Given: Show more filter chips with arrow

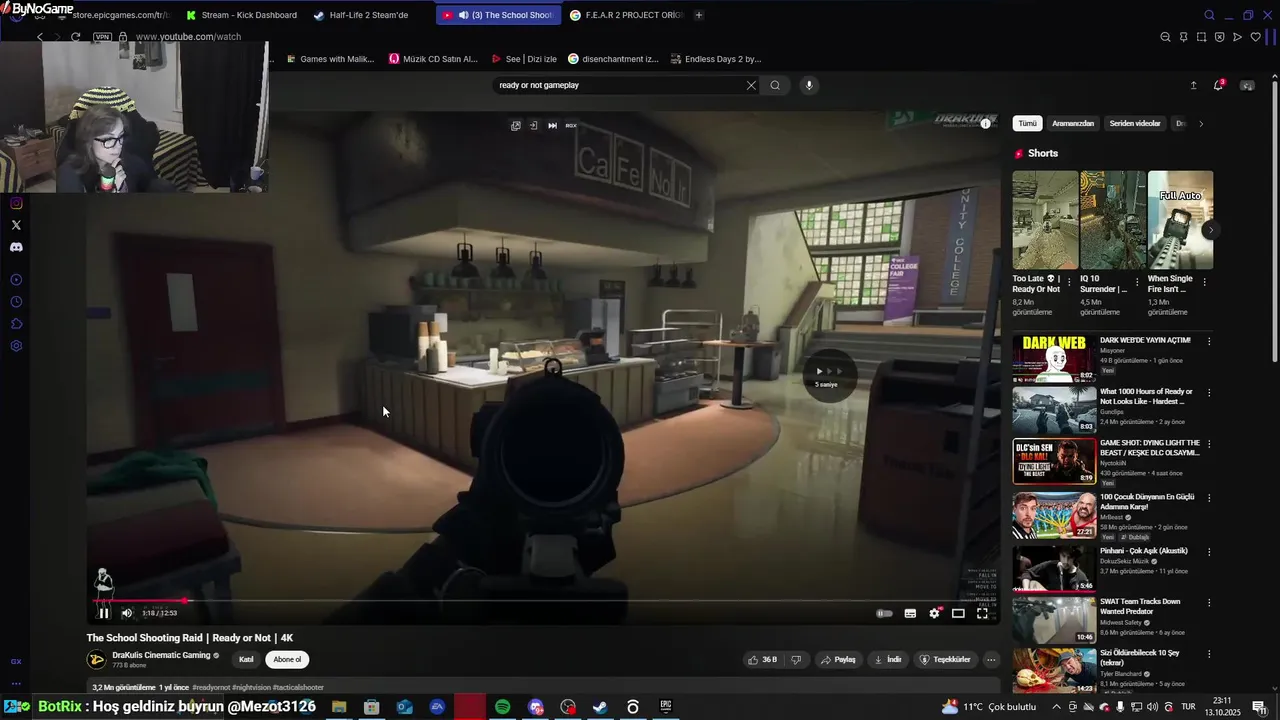Looking at the screenshot, I should pyautogui.click(x=1201, y=124).
